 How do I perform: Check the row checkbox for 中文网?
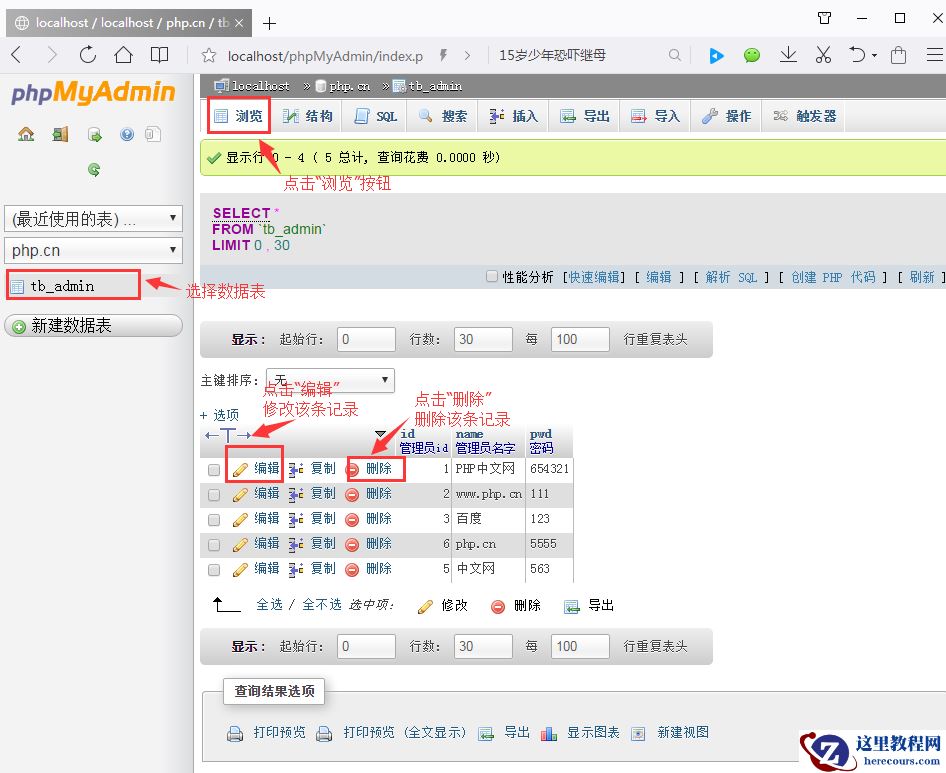(214, 570)
